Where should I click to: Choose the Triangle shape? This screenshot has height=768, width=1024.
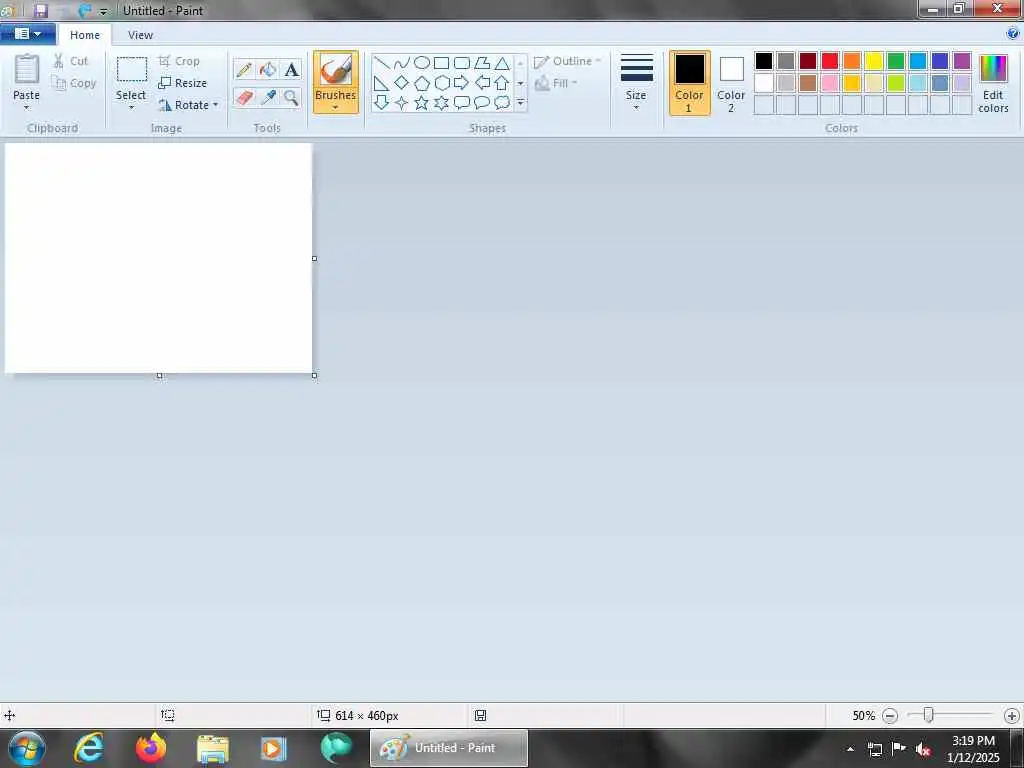502,63
